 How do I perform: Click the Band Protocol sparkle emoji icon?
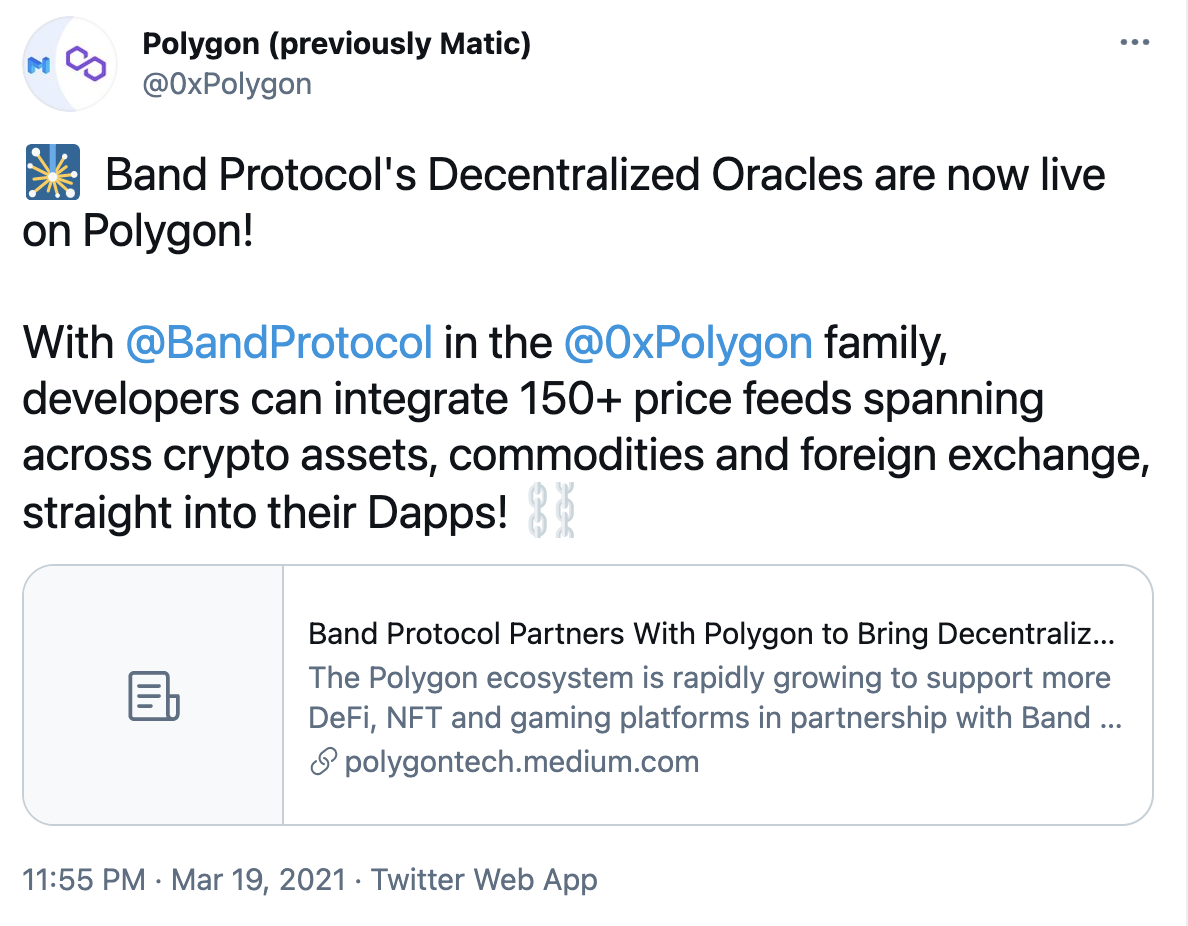(53, 172)
